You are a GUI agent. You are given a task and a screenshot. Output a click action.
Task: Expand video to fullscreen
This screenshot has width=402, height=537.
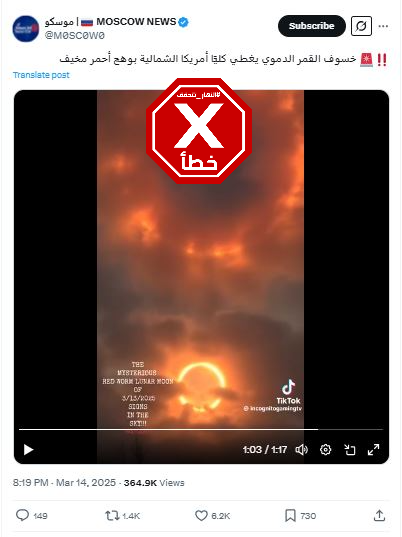click(x=374, y=450)
